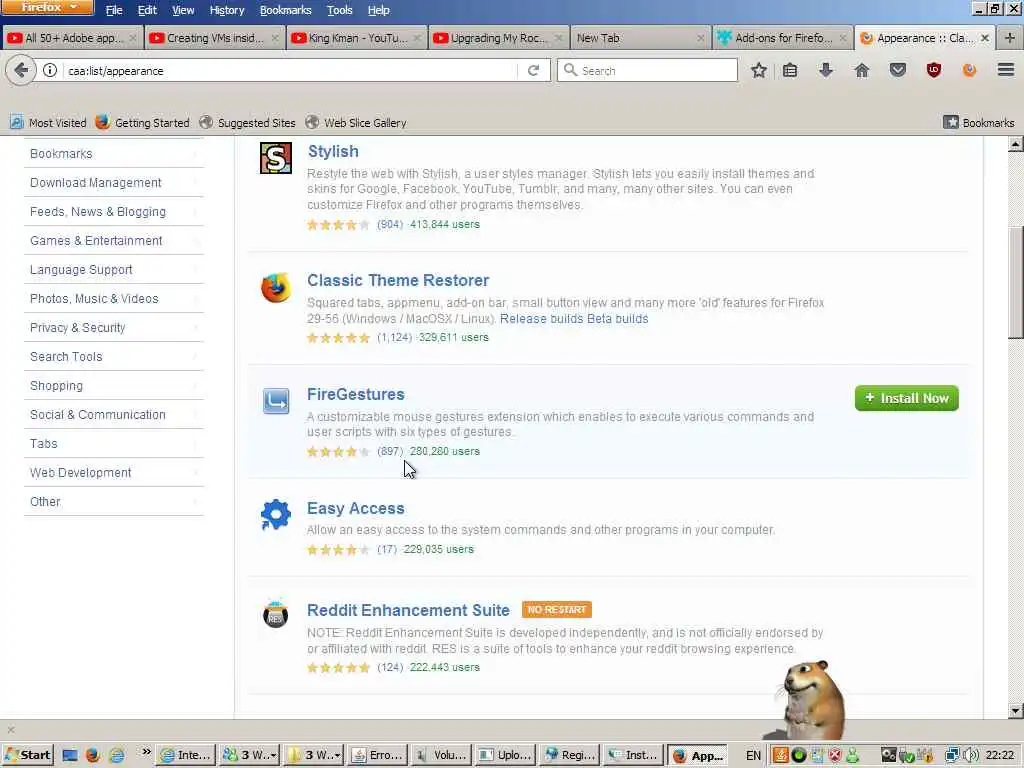Open the File menu

[114, 10]
